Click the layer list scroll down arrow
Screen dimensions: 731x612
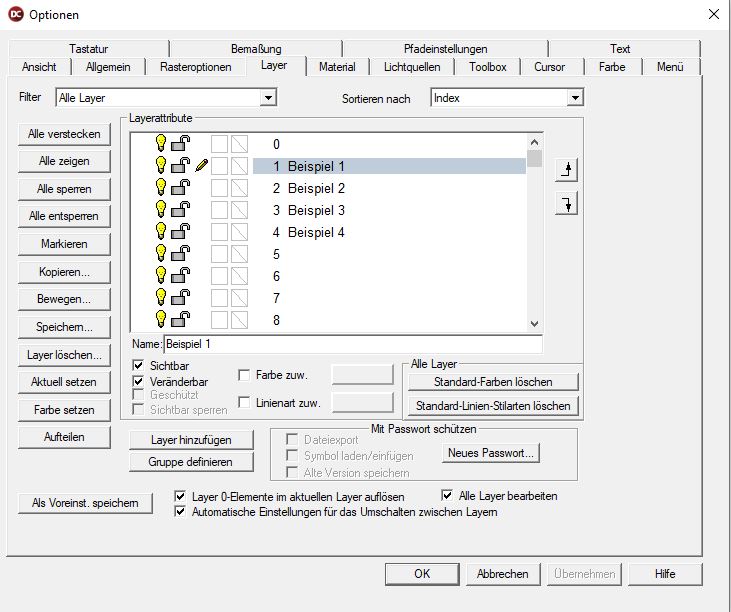(534, 323)
